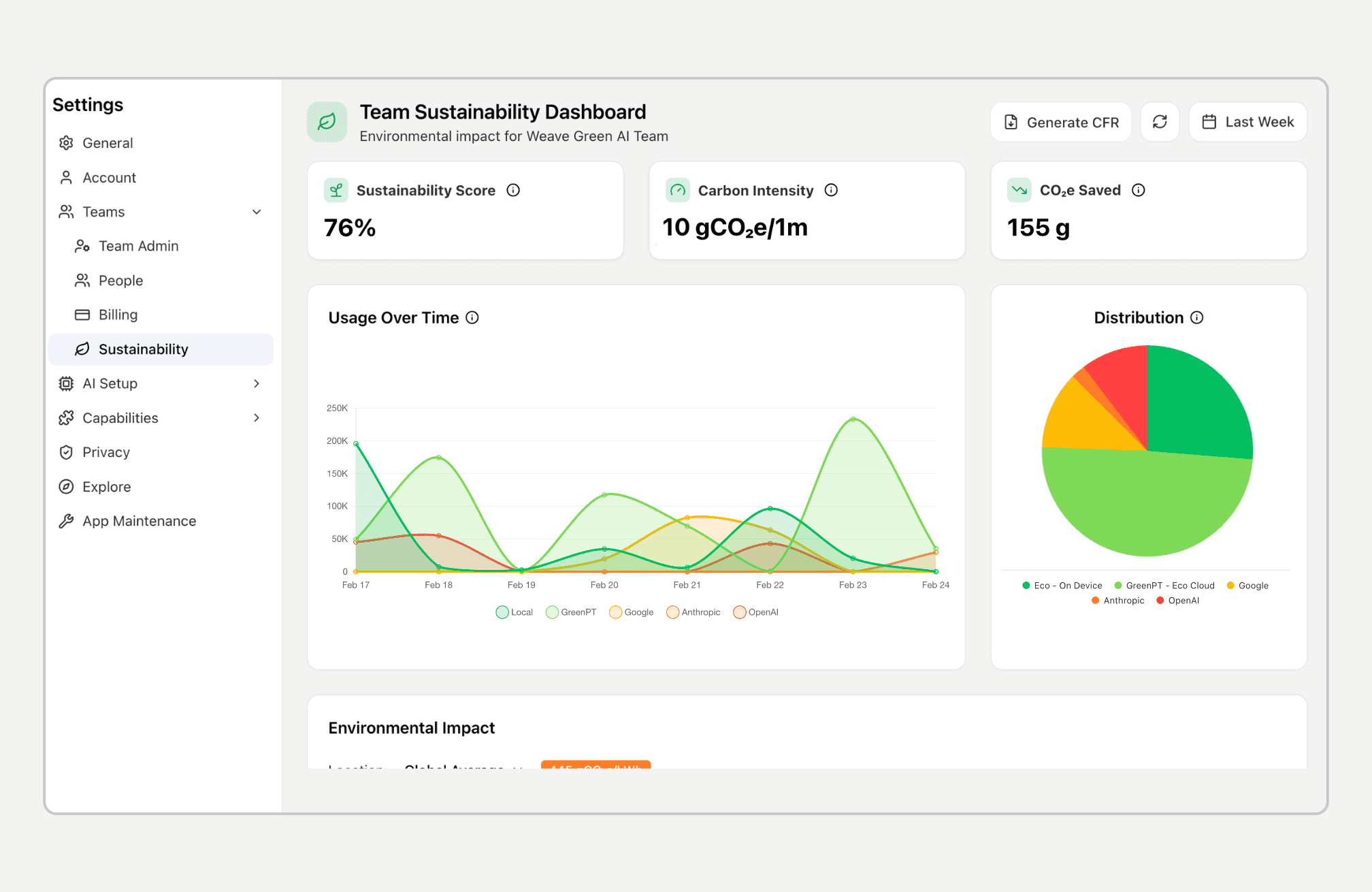Click the General gear icon in sidebar

point(66,143)
